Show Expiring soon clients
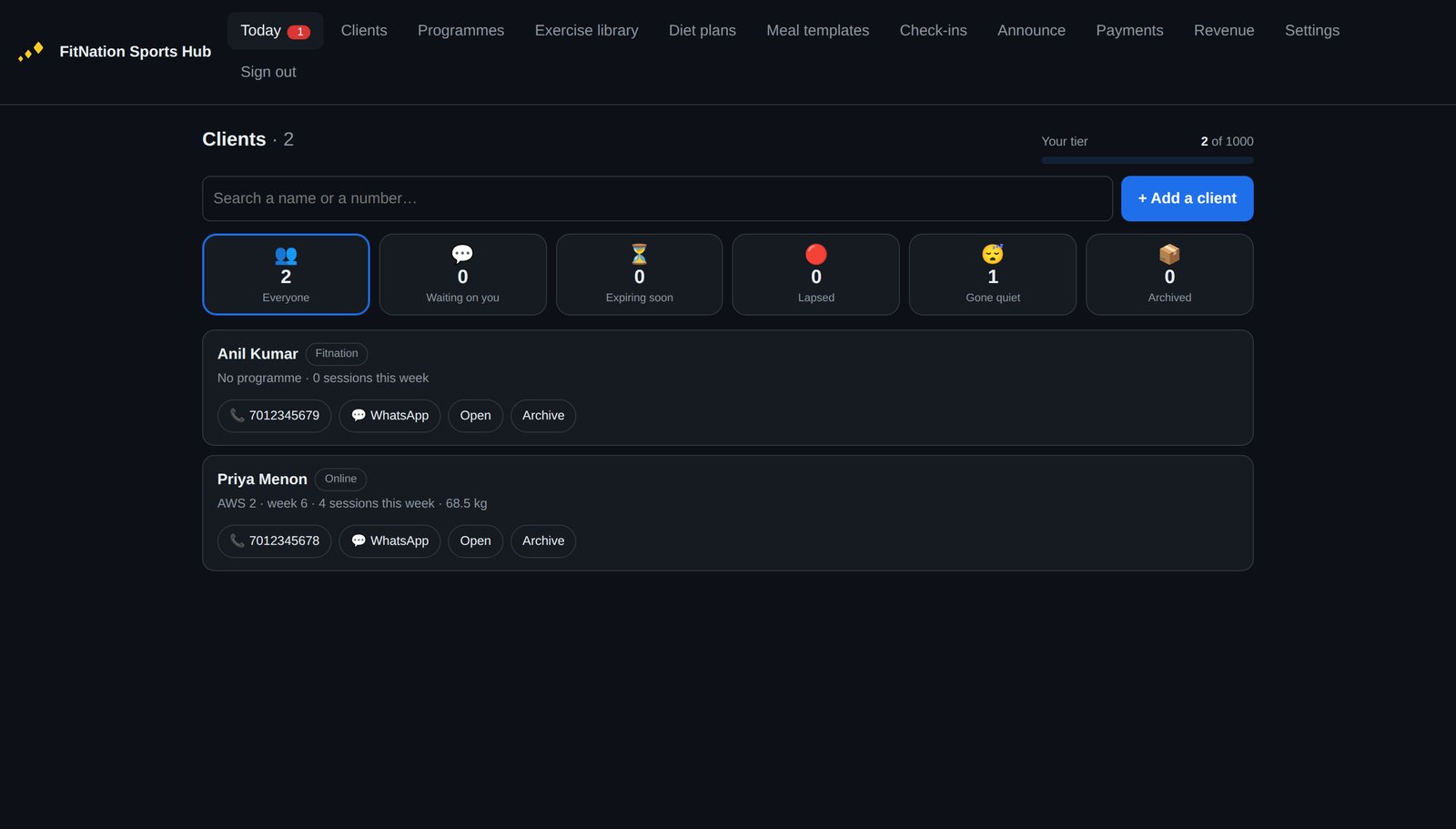 [x=639, y=275]
